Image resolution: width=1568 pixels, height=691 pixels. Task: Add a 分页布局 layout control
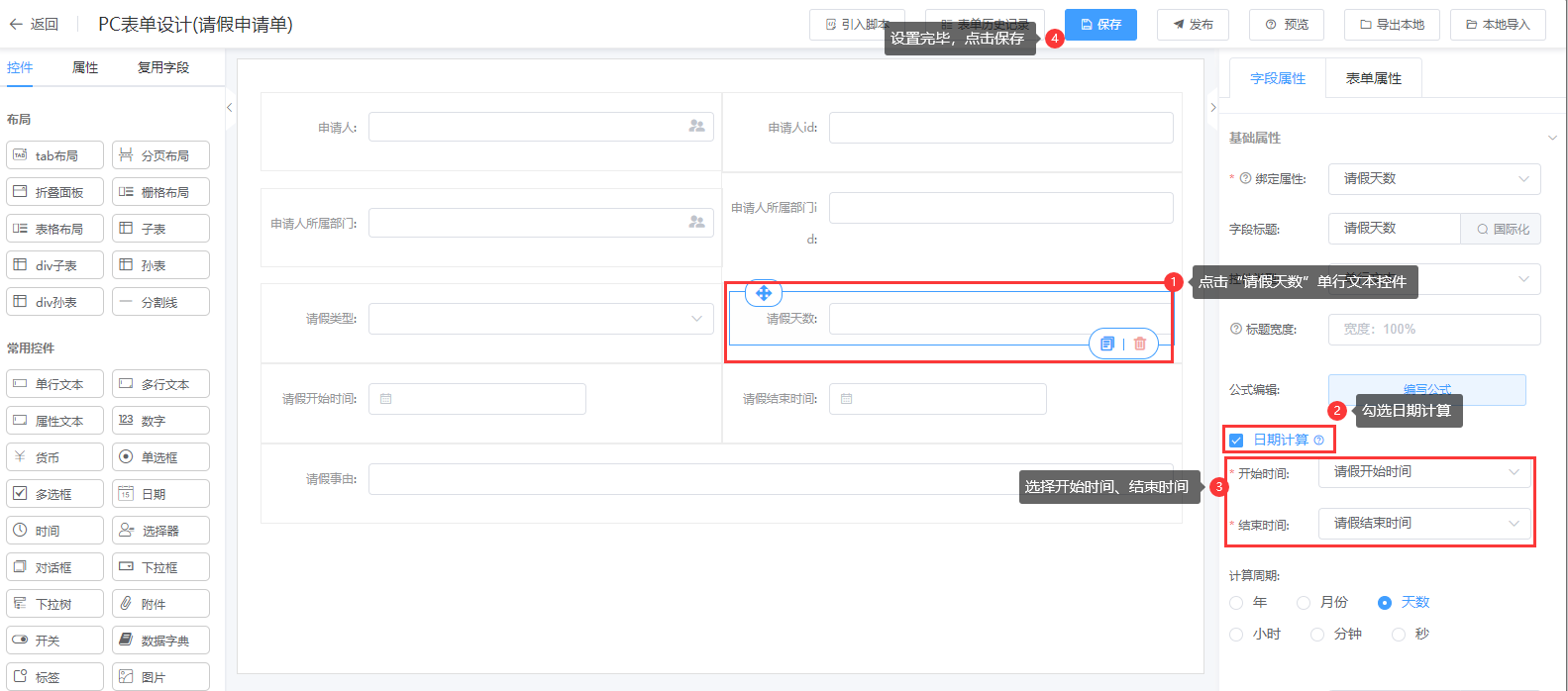[x=160, y=155]
